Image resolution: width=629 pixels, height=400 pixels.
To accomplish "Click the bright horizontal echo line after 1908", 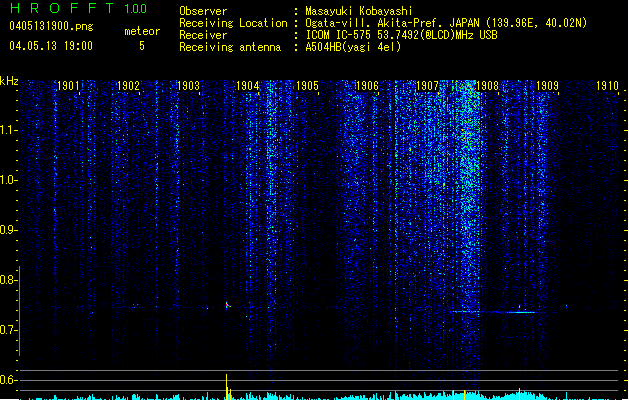I will point(520,312).
